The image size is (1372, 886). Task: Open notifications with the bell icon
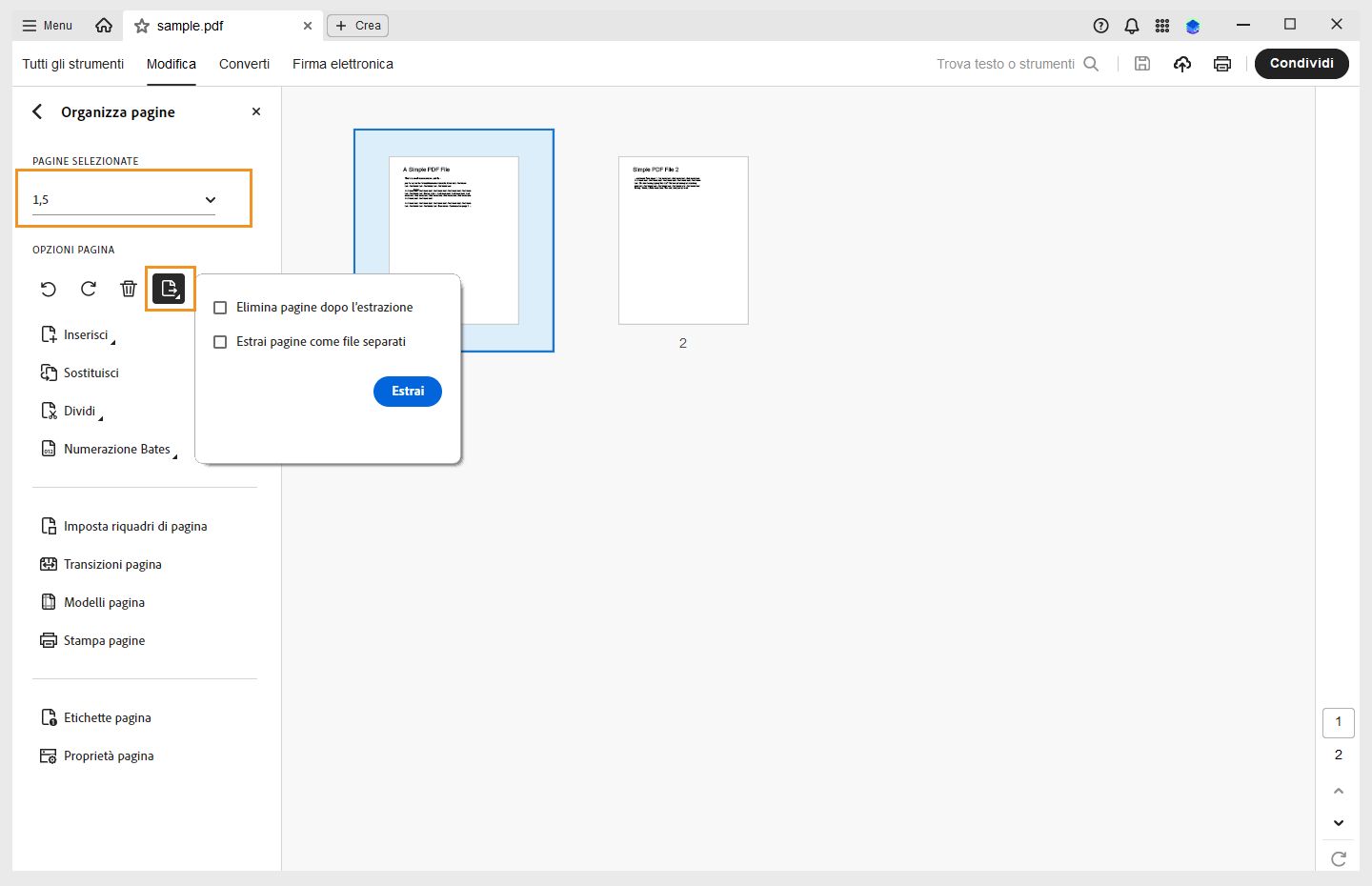pos(1131,26)
